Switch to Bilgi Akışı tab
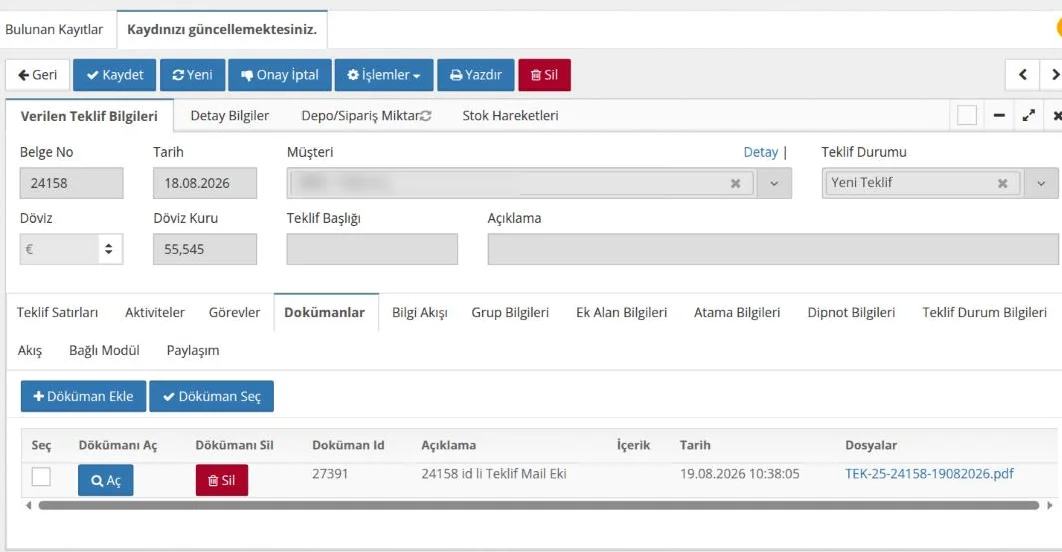1062x552 pixels. [420, 312]
